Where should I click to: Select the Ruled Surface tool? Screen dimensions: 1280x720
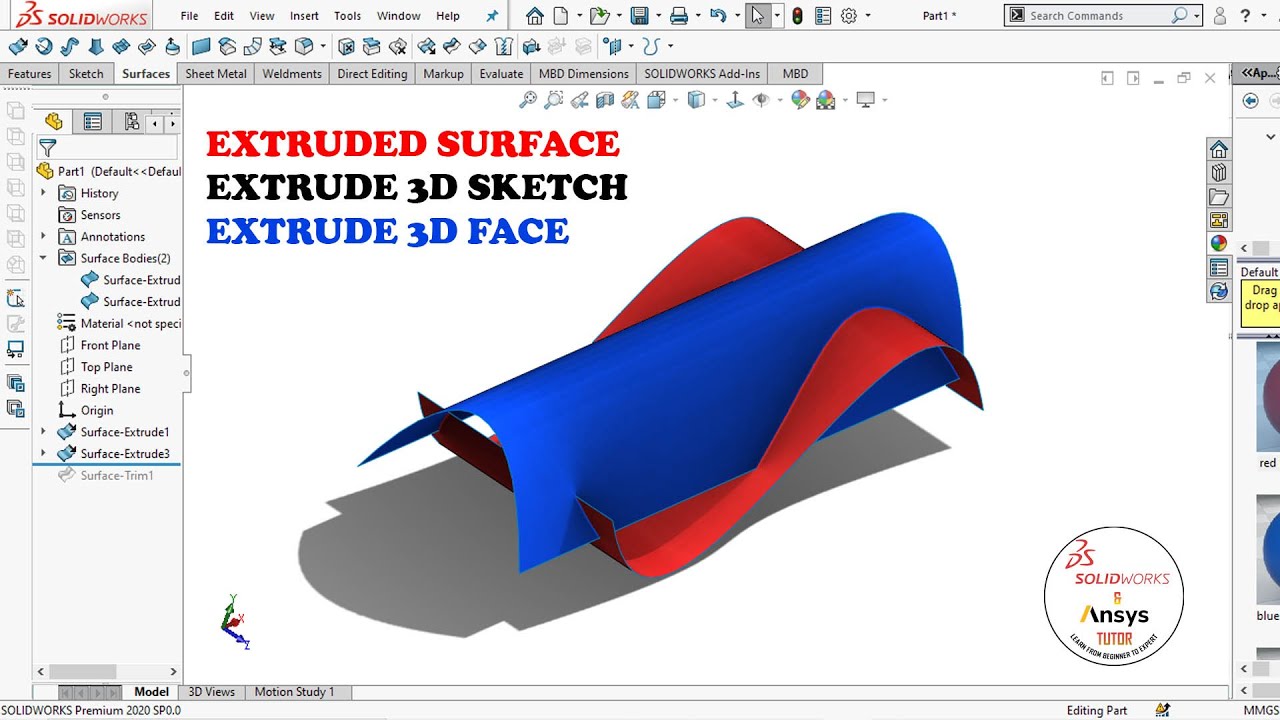point(253,46)
